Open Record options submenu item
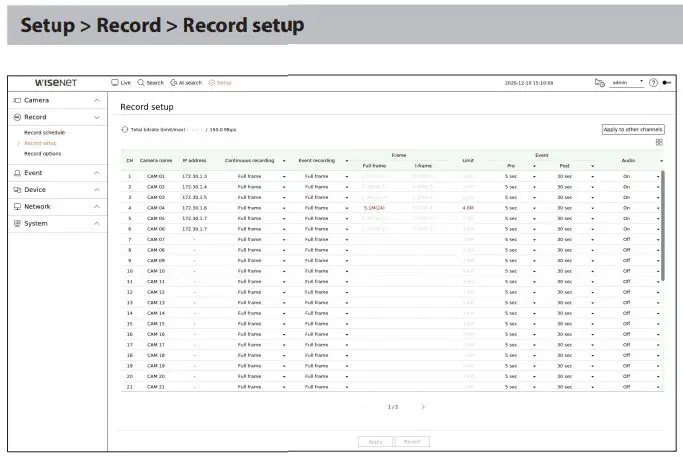 pyautogui.click(x=42, y=154)
